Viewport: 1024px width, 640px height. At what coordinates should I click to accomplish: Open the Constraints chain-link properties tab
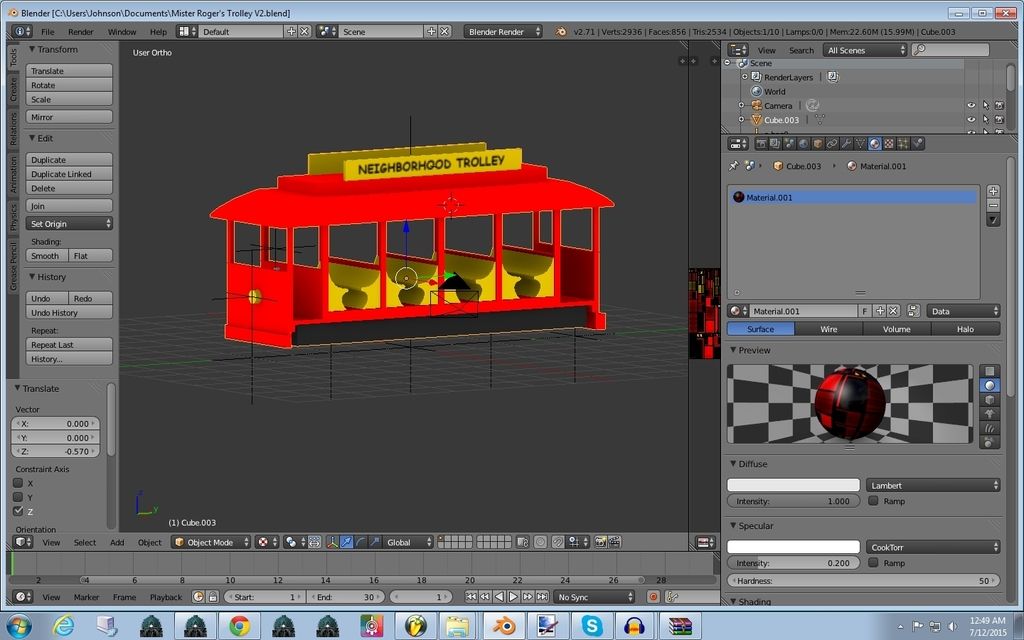[x=832, y=144]
